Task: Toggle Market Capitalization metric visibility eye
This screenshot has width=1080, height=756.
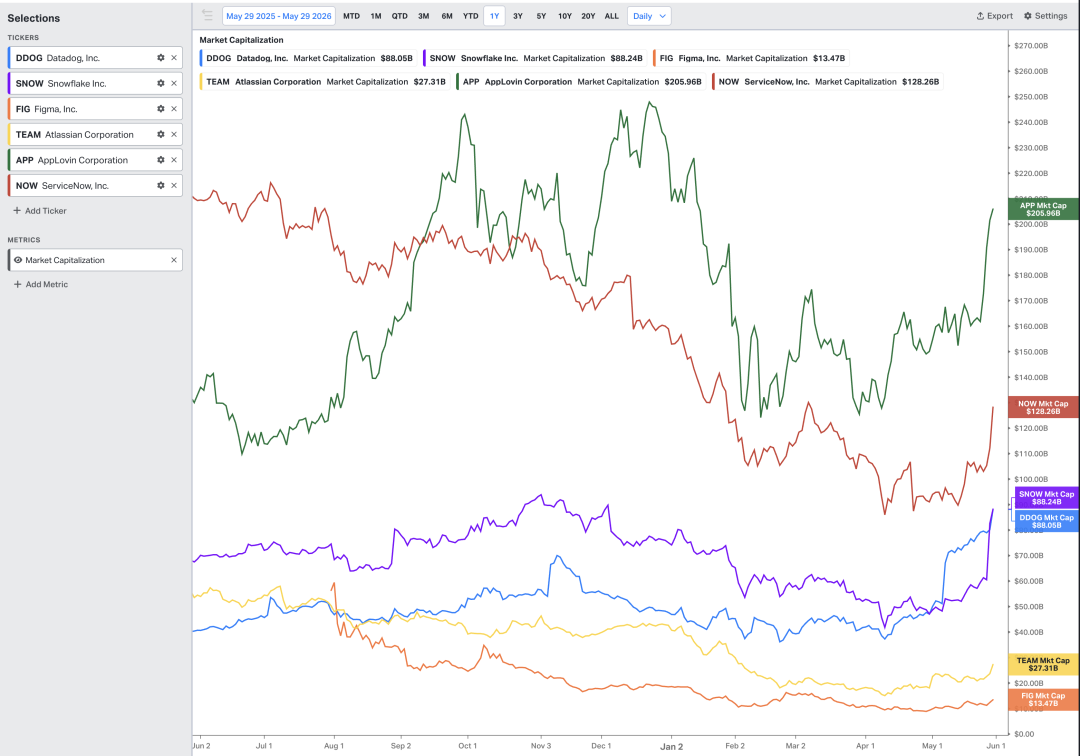Action: click(18, 260)
